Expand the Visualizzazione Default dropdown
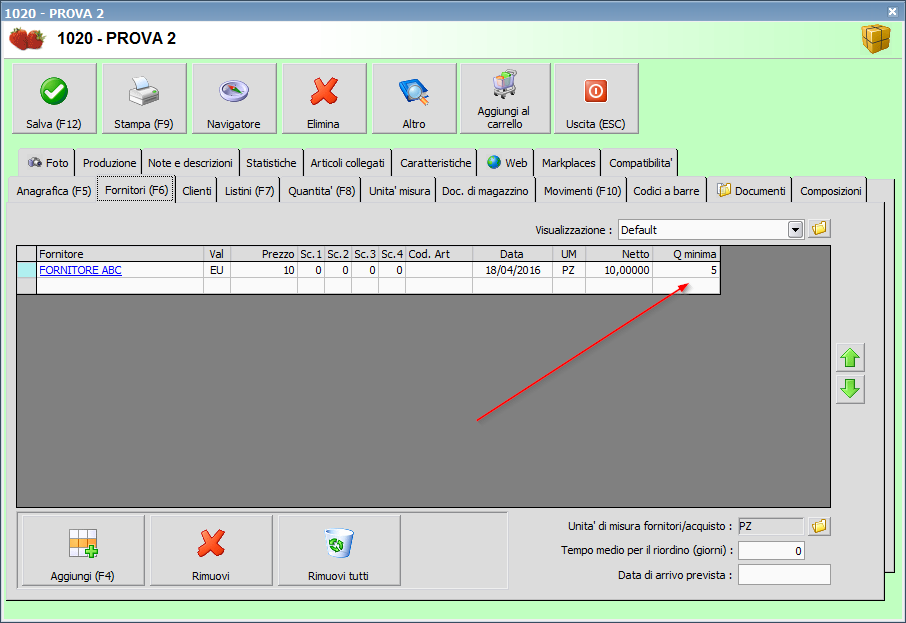 (x=795, y=229)
